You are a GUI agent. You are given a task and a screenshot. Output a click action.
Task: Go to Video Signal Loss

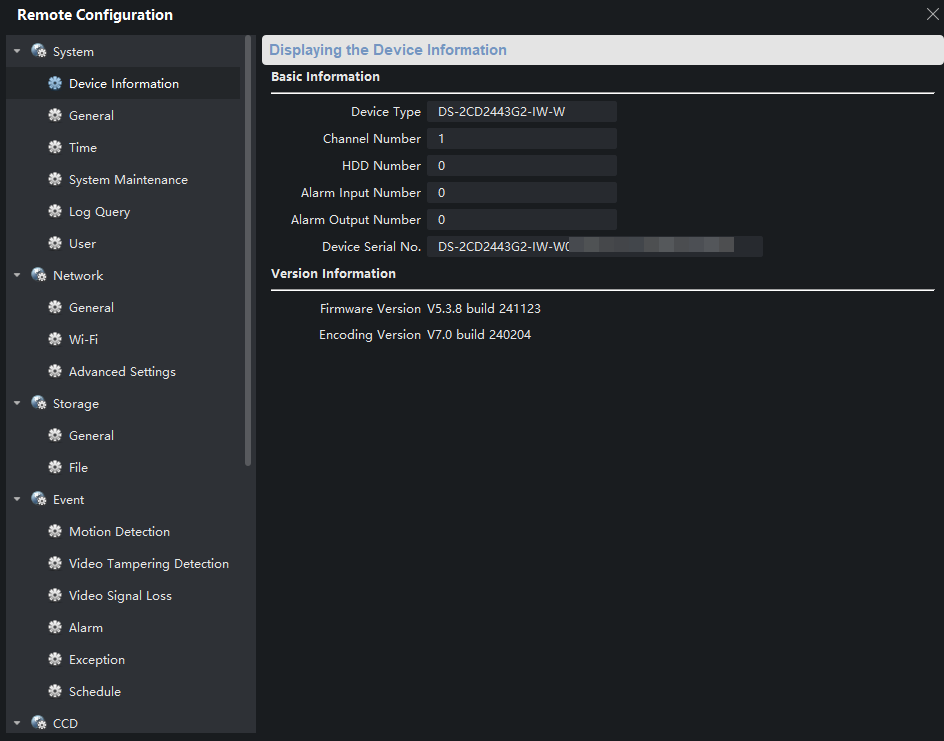click(120, 596)
